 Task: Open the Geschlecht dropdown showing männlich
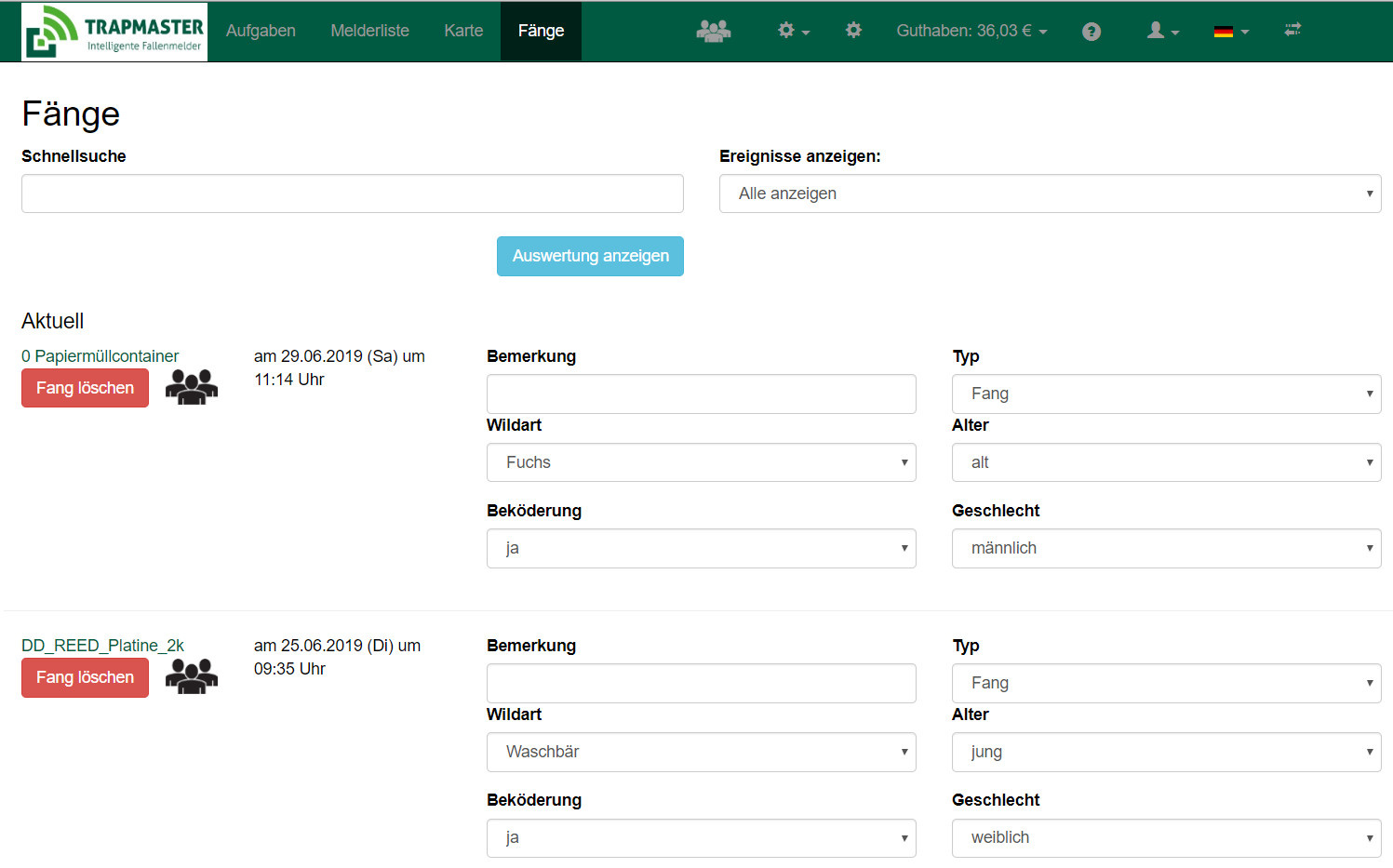1167,548
